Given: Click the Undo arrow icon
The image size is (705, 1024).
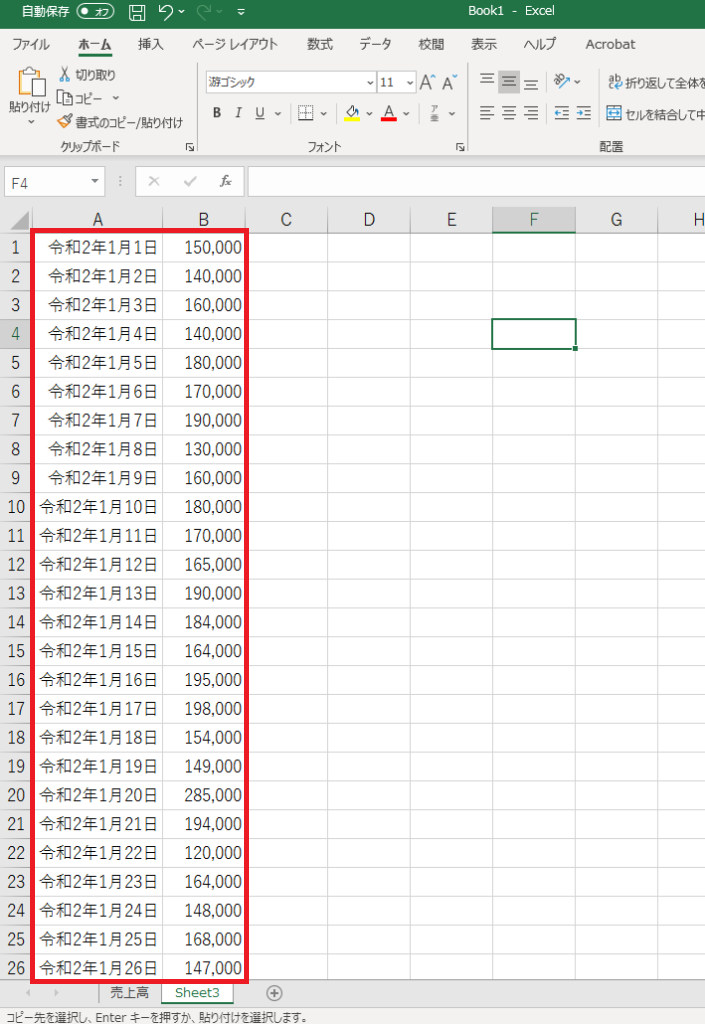Looking at the screenshot, I should coord(166,12).
